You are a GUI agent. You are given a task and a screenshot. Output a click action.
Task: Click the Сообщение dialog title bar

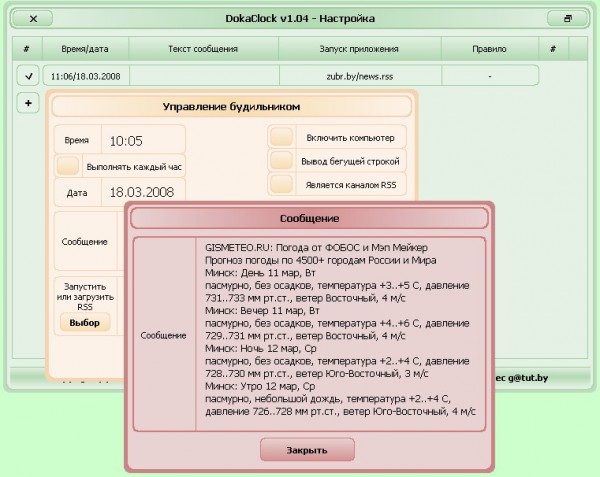[309, 218]
